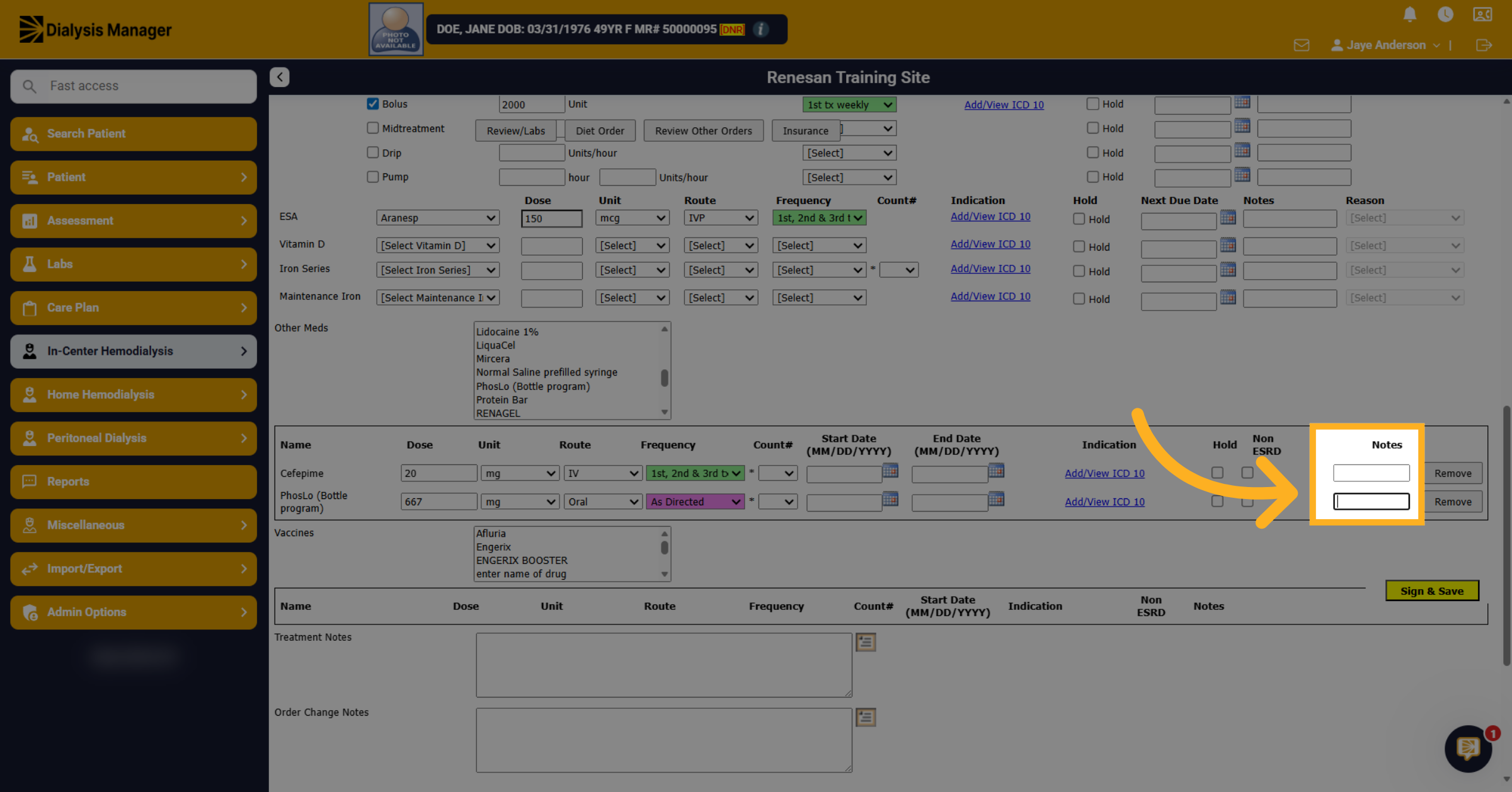This screenshot has width=1512, height=792.
Task: Click the Sign & Save button
Action: point(1432,591)
